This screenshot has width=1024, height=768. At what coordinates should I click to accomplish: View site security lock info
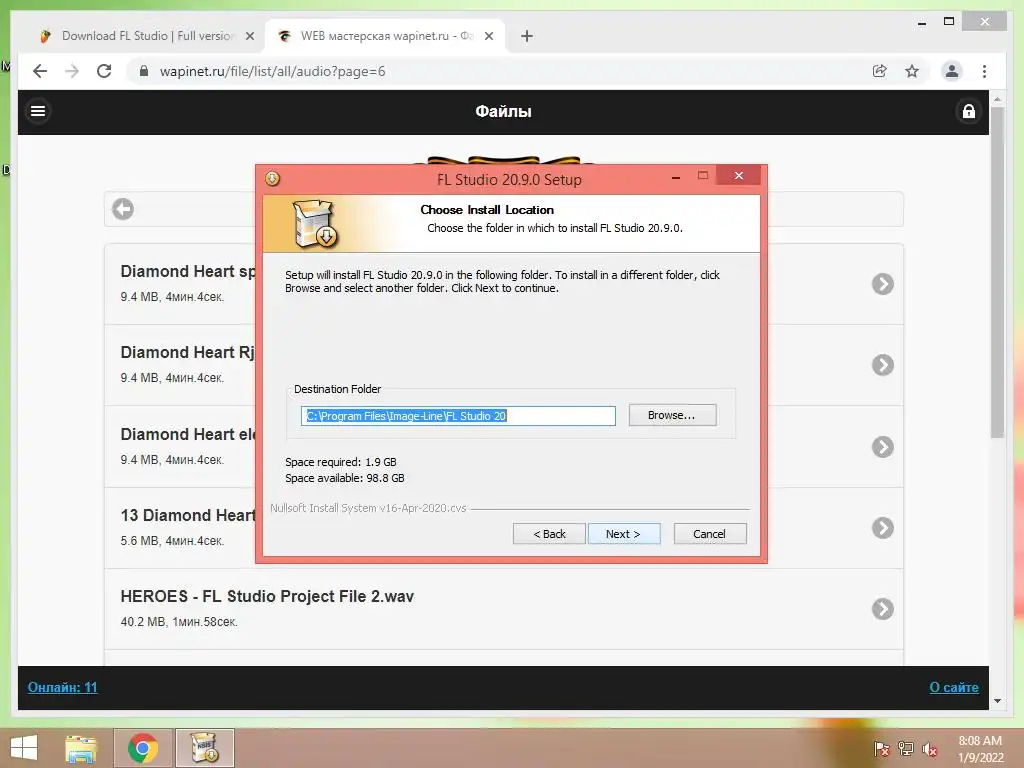point(144,71)
